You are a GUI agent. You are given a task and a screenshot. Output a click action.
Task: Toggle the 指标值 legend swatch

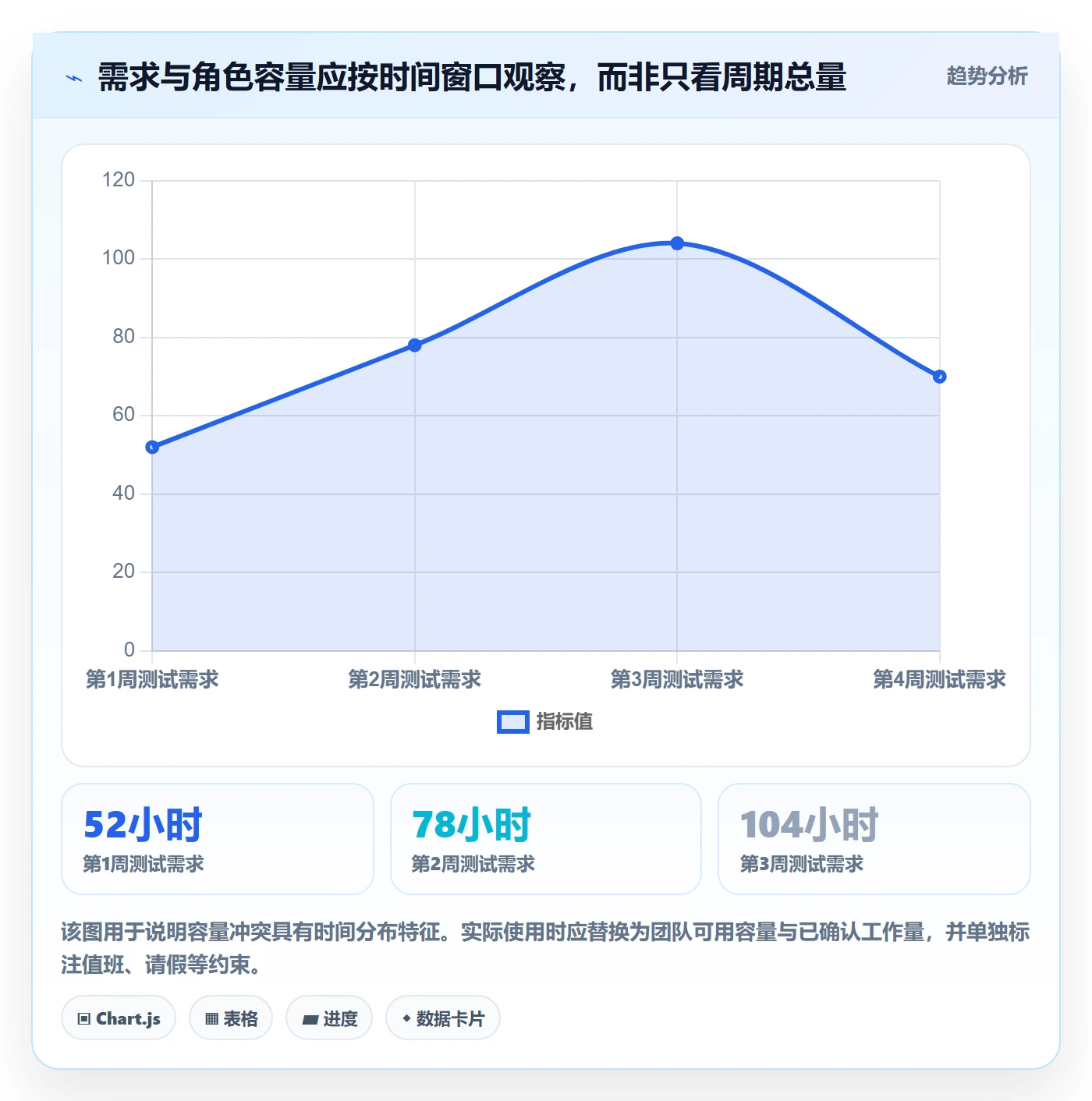(x=513, y=722)
